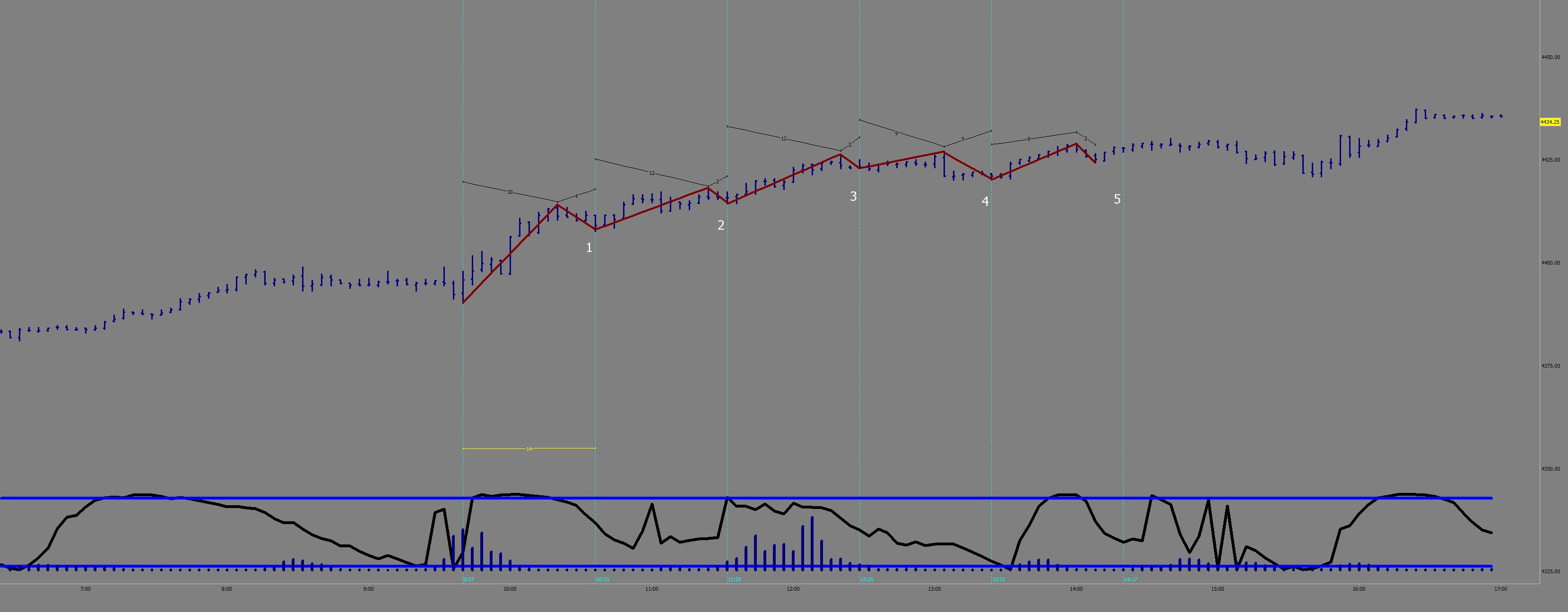Select the cyan 12:25 time marker label
1568x612 pixels.
(x=867, y=580)
